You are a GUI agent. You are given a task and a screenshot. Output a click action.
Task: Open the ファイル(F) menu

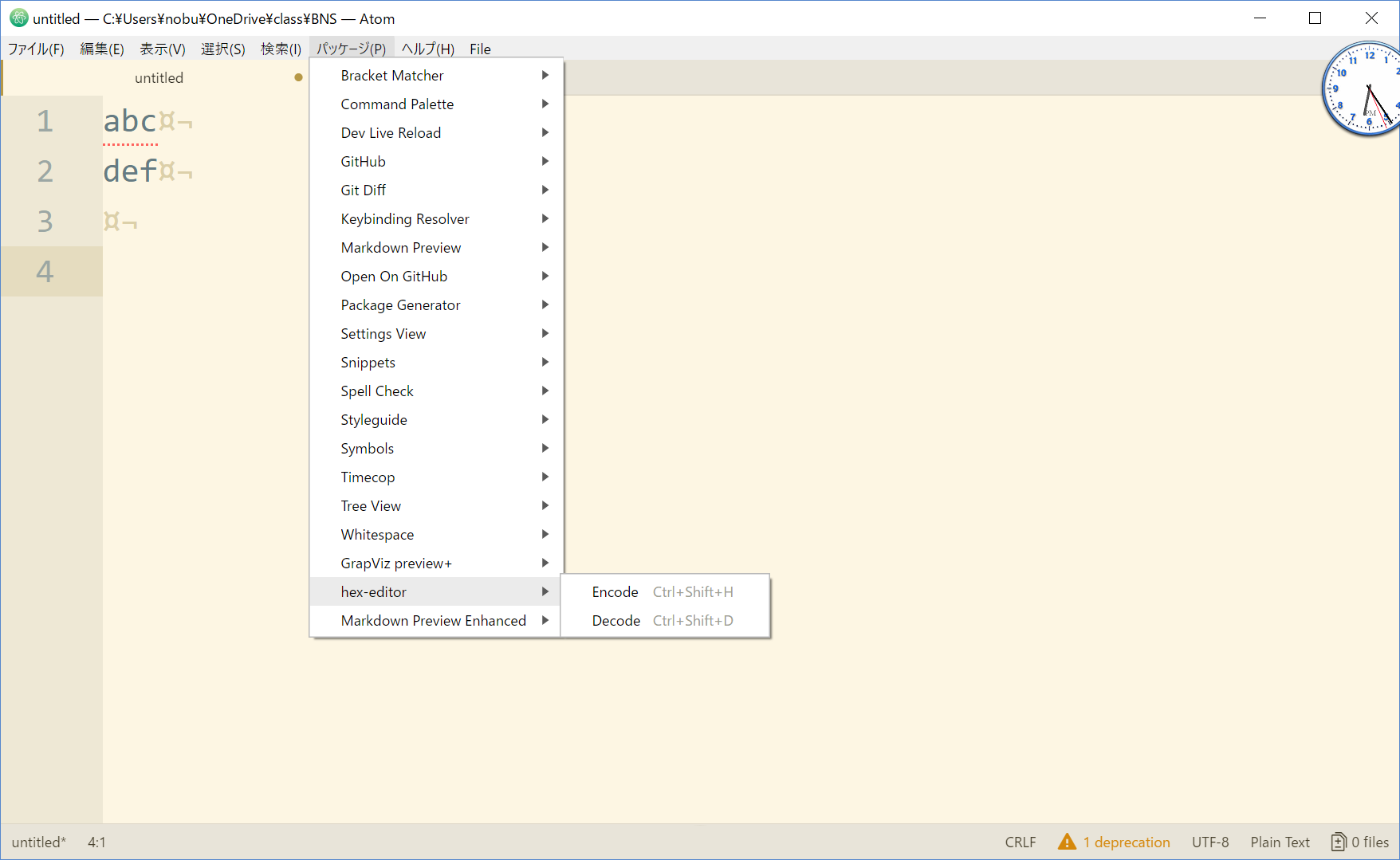click(36, 49)
